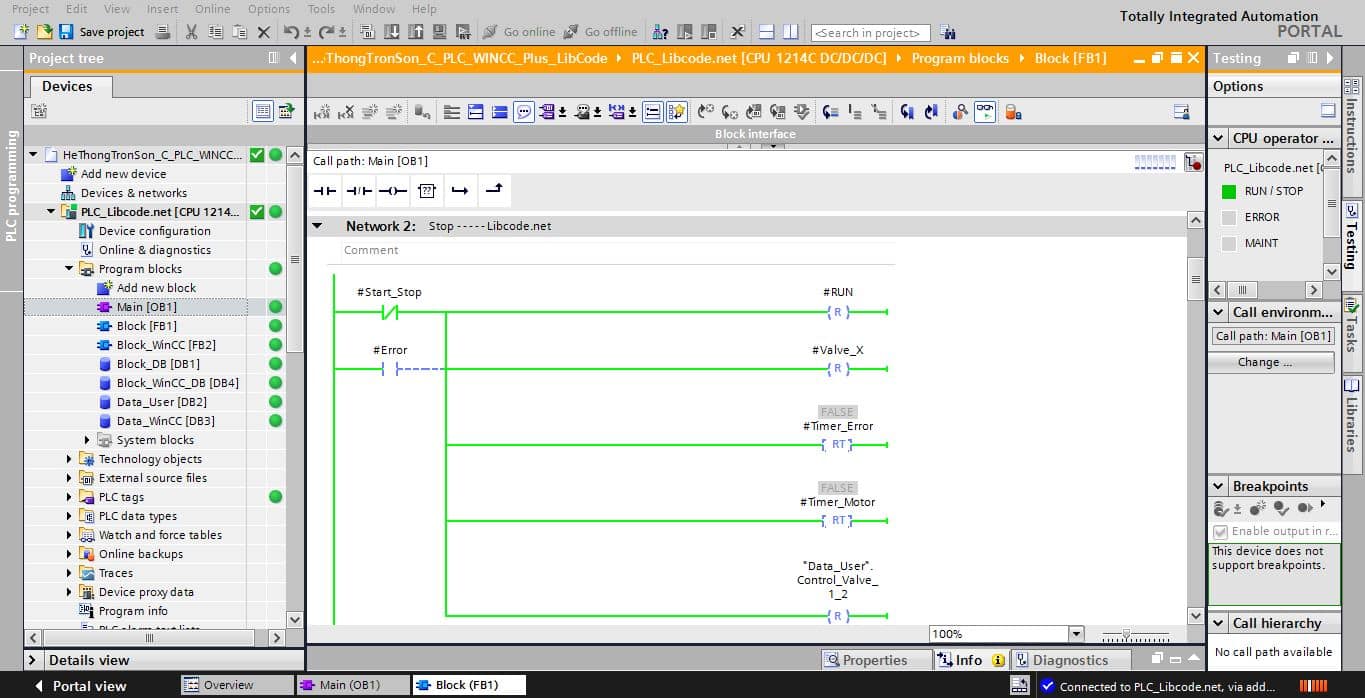This screenshot has height=698, width=1365.
Task: Click the editor vertical scrollbar
Action: click(1195, 418)
